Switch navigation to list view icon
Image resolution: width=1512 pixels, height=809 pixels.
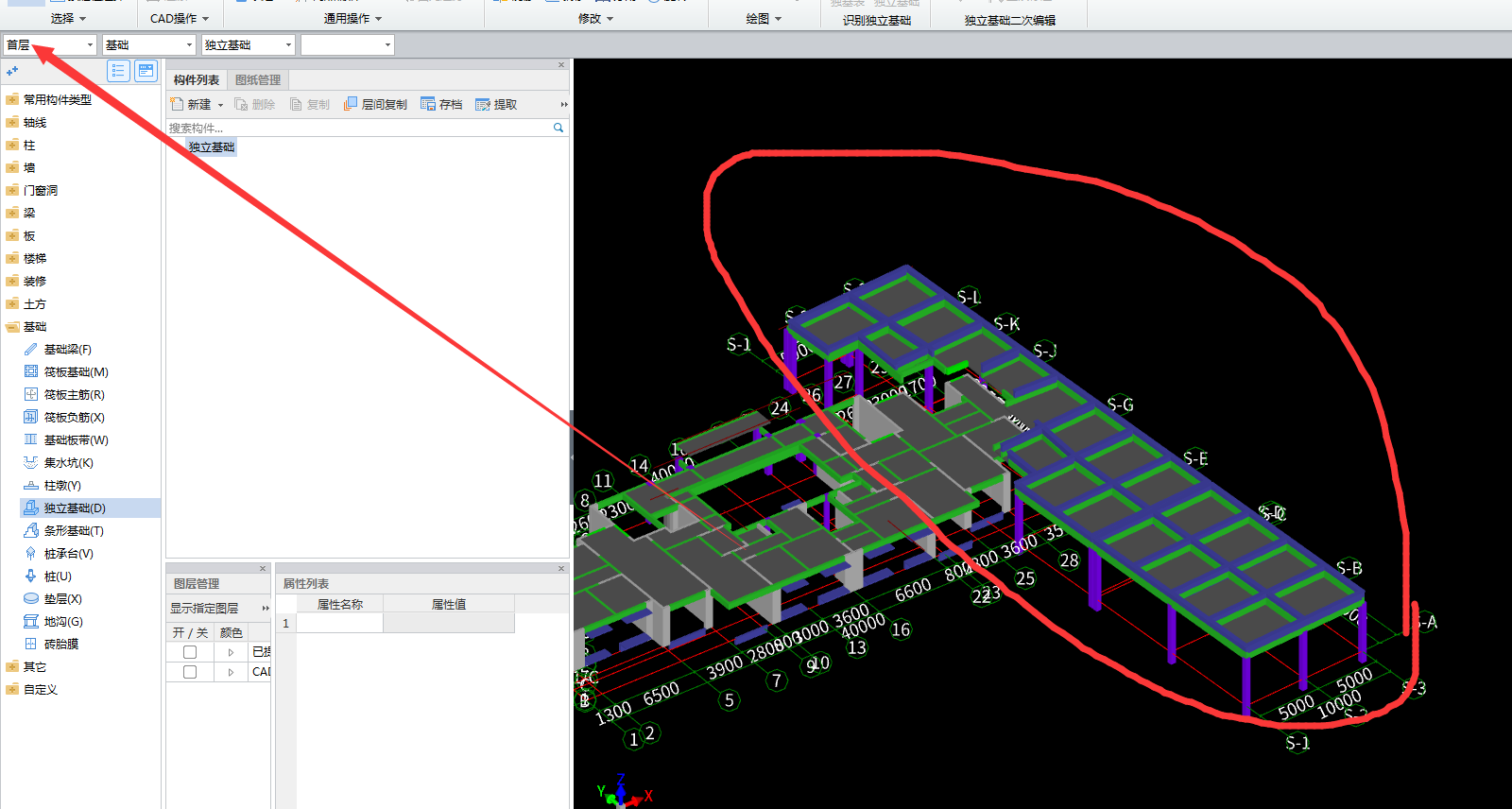(x=118, y=71)
